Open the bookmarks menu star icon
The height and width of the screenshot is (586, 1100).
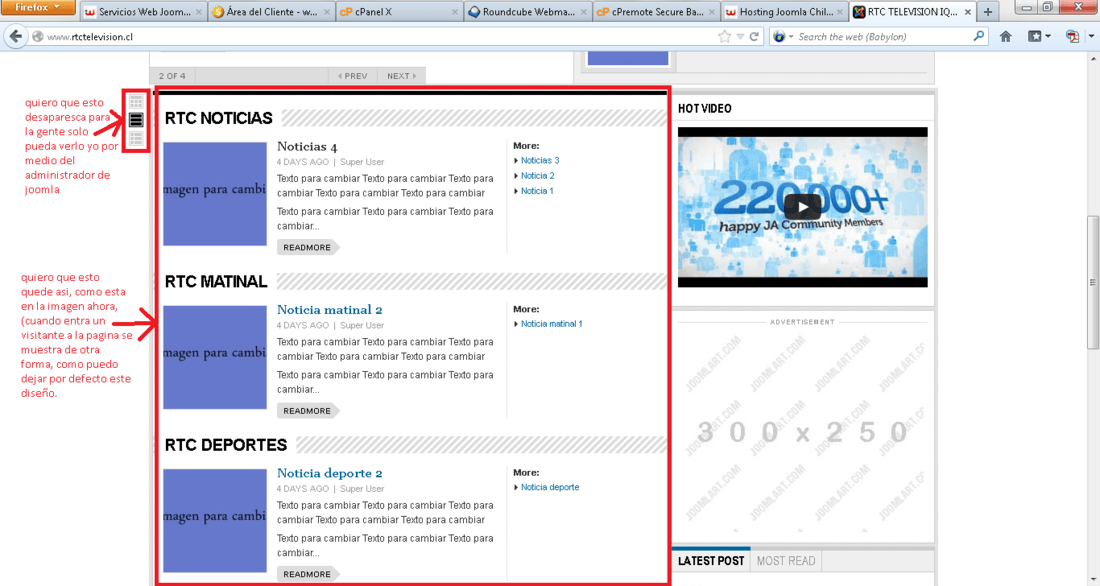point(1035,36)
